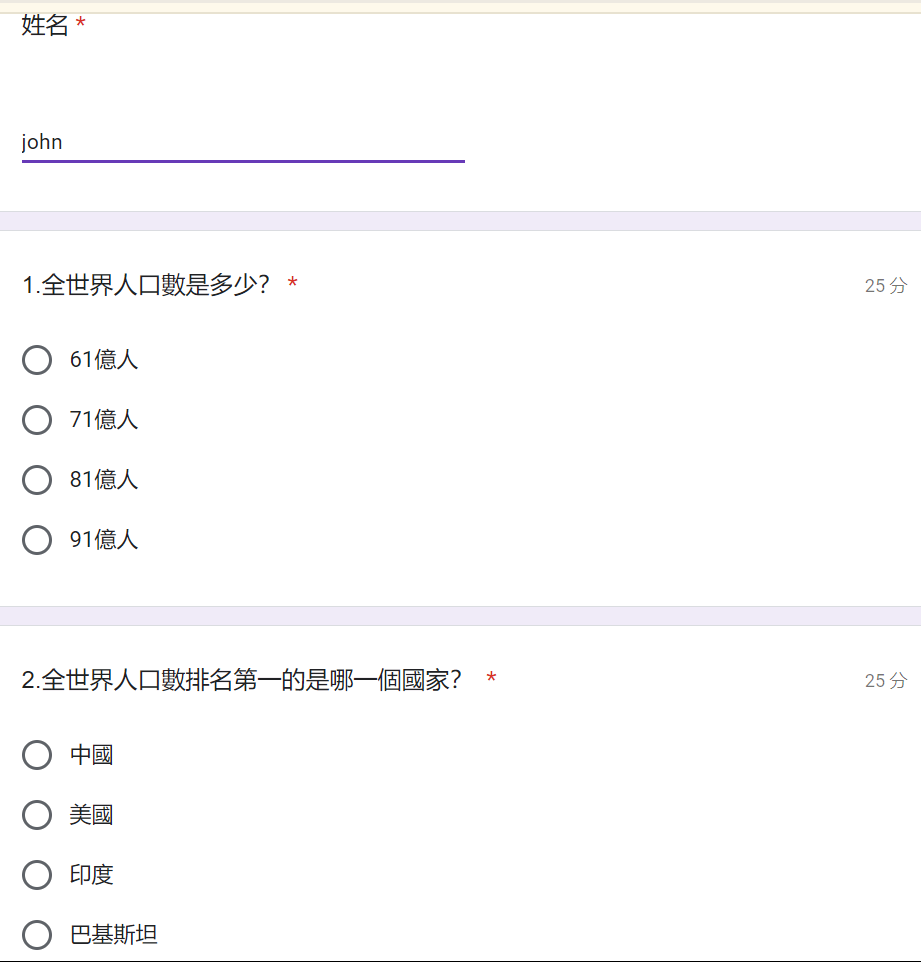Choose the 71億人 radio option
Viewport: 921px width, 962px height.
37,420
